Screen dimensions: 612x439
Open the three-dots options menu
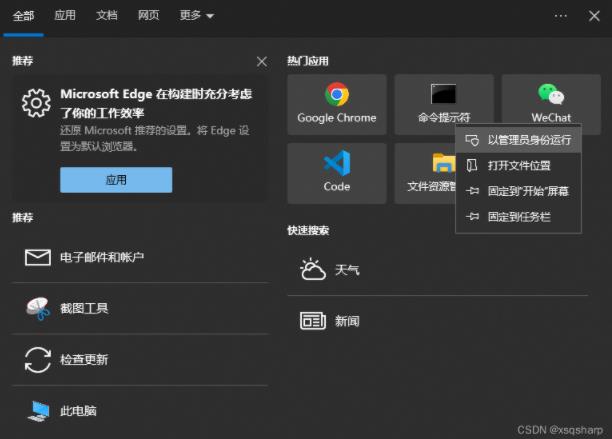coord(561,16)
